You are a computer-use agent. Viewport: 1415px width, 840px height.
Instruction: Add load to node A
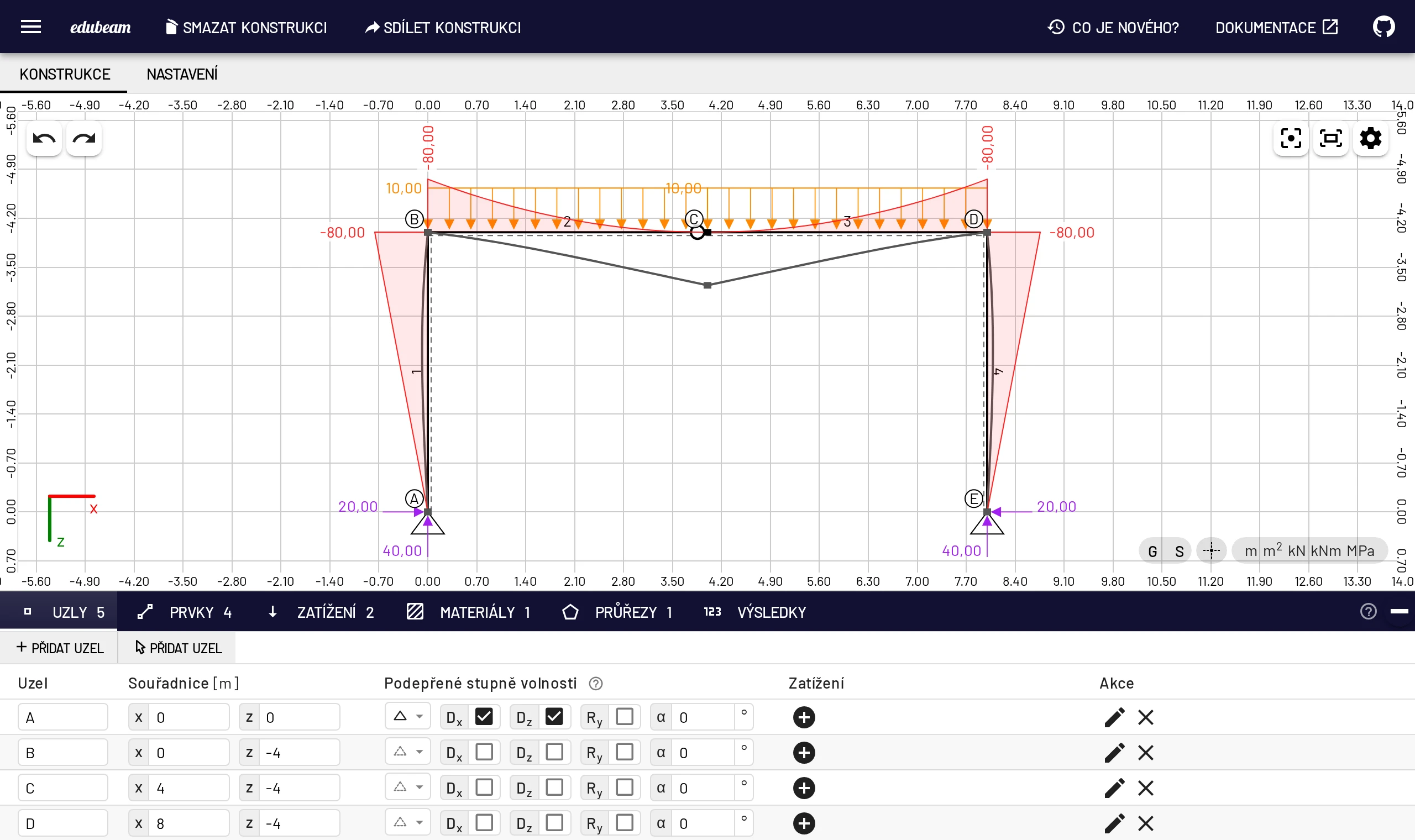point(804,717)
